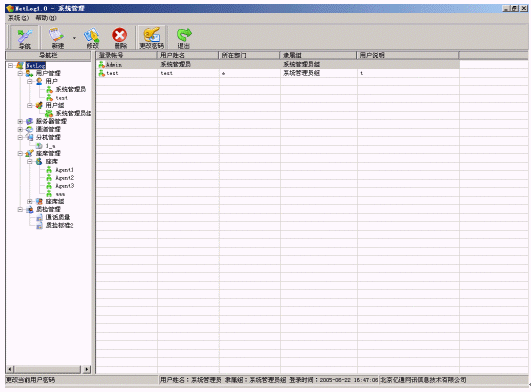Click the navigation tree's right scroll arrow
Screen dimensions: 531x392
tap(87, 369)
